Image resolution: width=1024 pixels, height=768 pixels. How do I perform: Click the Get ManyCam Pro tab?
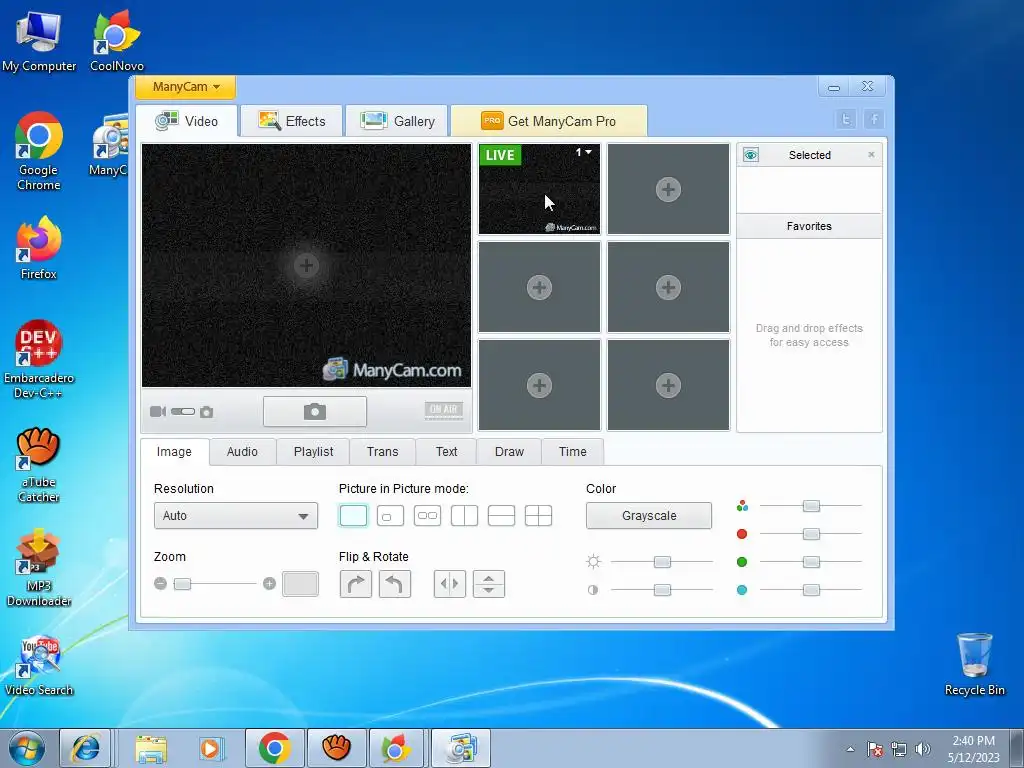pyautogui.click(x=549, y=121)
